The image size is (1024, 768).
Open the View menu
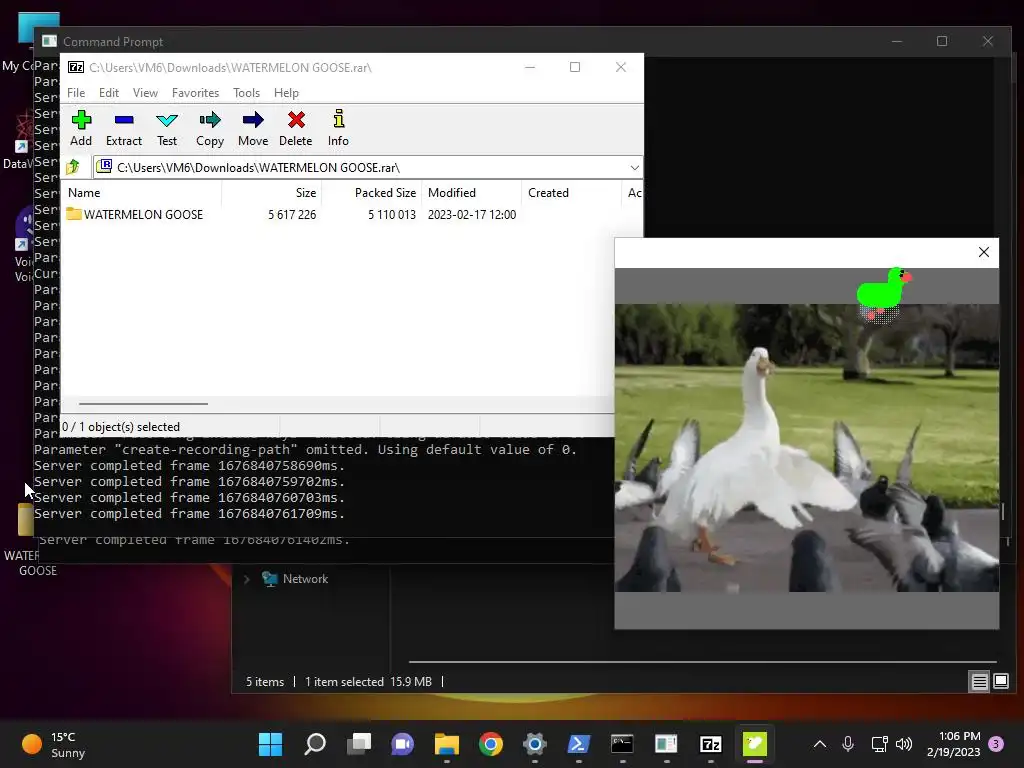point(145,93)
